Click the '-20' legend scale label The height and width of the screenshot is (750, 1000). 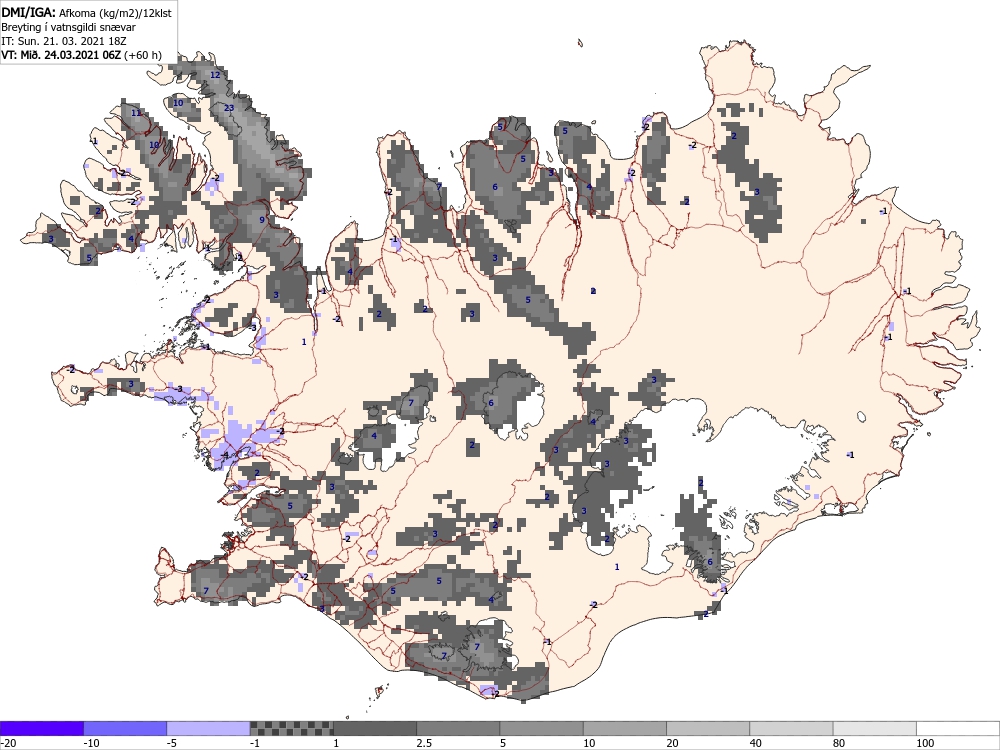(x=8, y=743)
